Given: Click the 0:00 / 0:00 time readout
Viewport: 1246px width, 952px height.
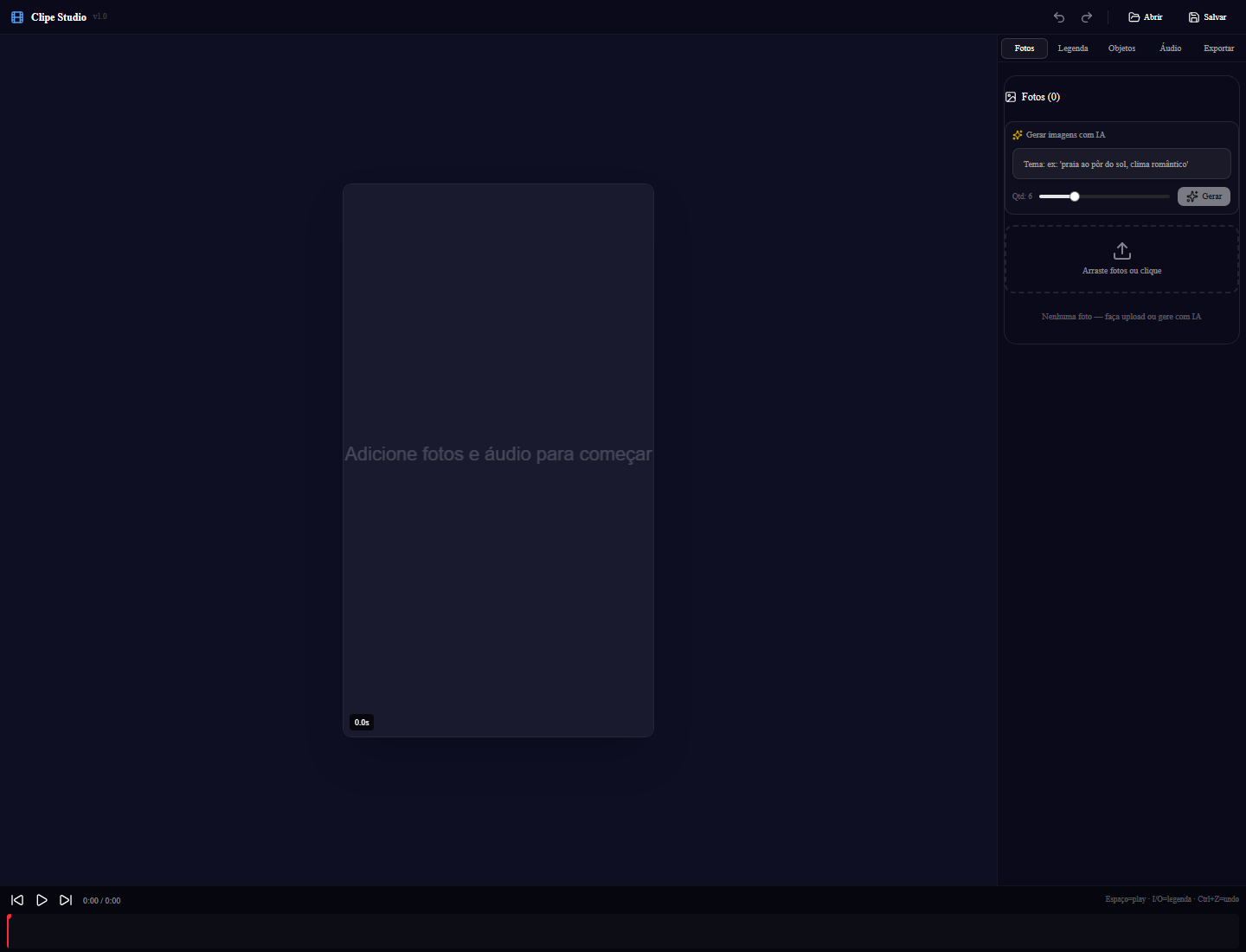Looking at the screenshot, I should (x=101, y=901).
